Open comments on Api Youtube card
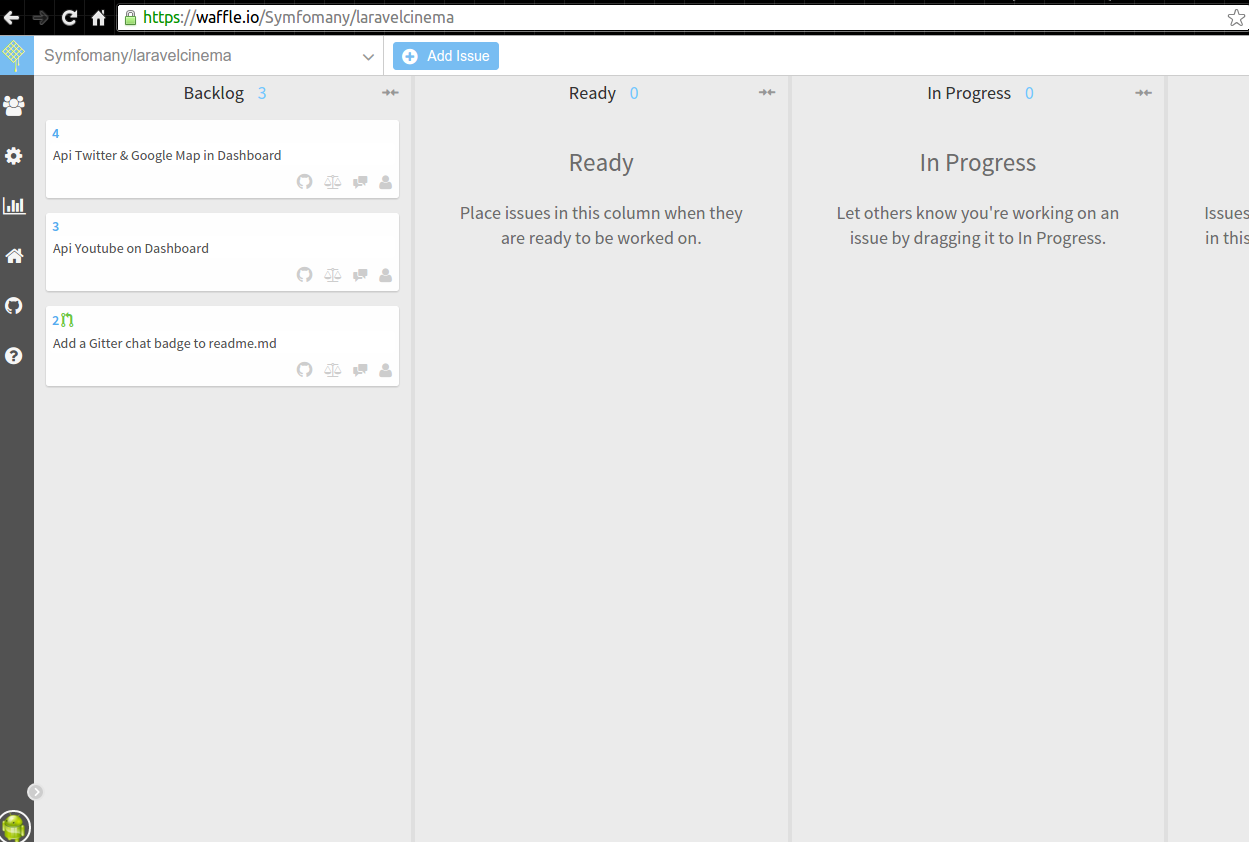Viewport: 1249px width, 842px height. [x=360, y=275]
